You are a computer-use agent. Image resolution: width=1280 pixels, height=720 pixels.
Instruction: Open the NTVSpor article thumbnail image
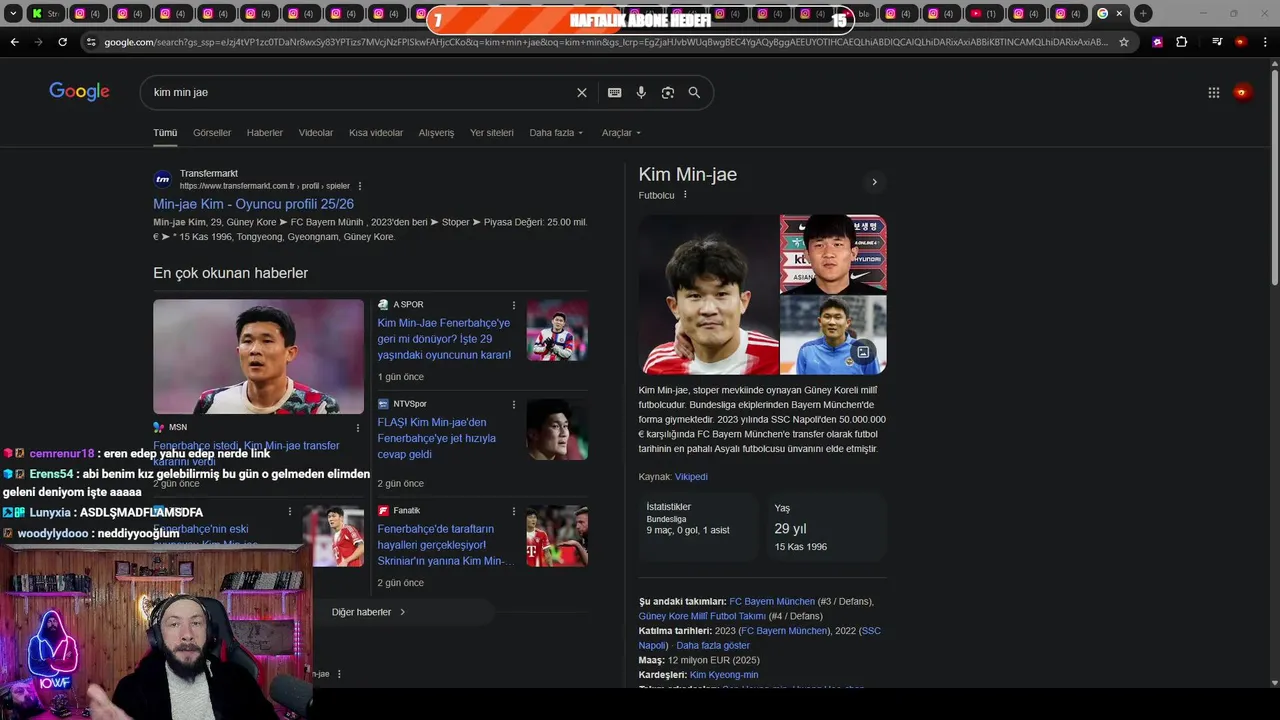557,430
